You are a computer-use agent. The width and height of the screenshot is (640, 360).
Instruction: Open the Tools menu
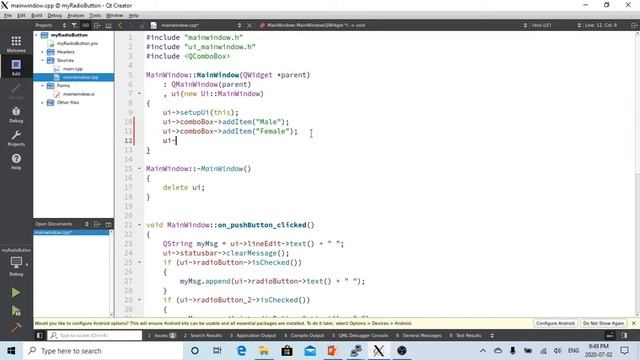click(x=95, y=16)
